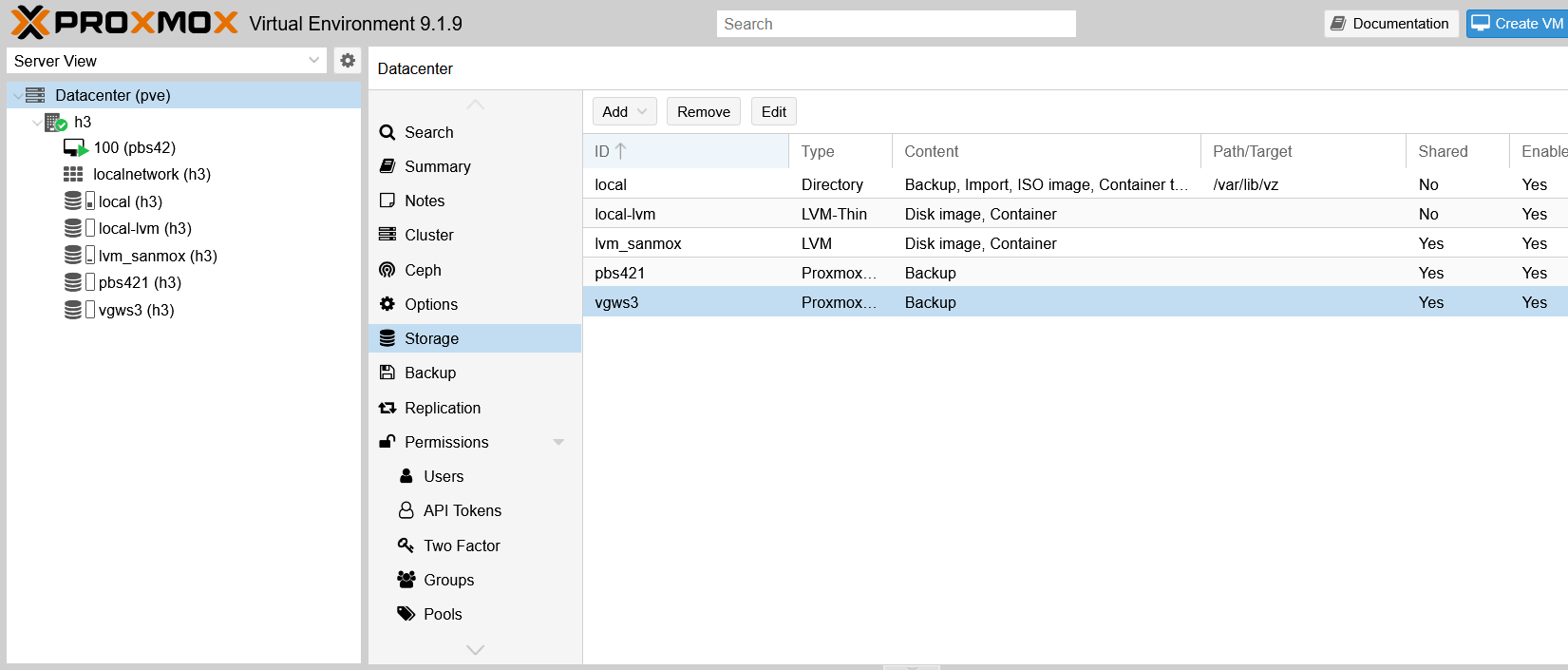Click the lvm_sanmox (h3) storage icon
This screenshot has height=670, width=1568.
79,256
